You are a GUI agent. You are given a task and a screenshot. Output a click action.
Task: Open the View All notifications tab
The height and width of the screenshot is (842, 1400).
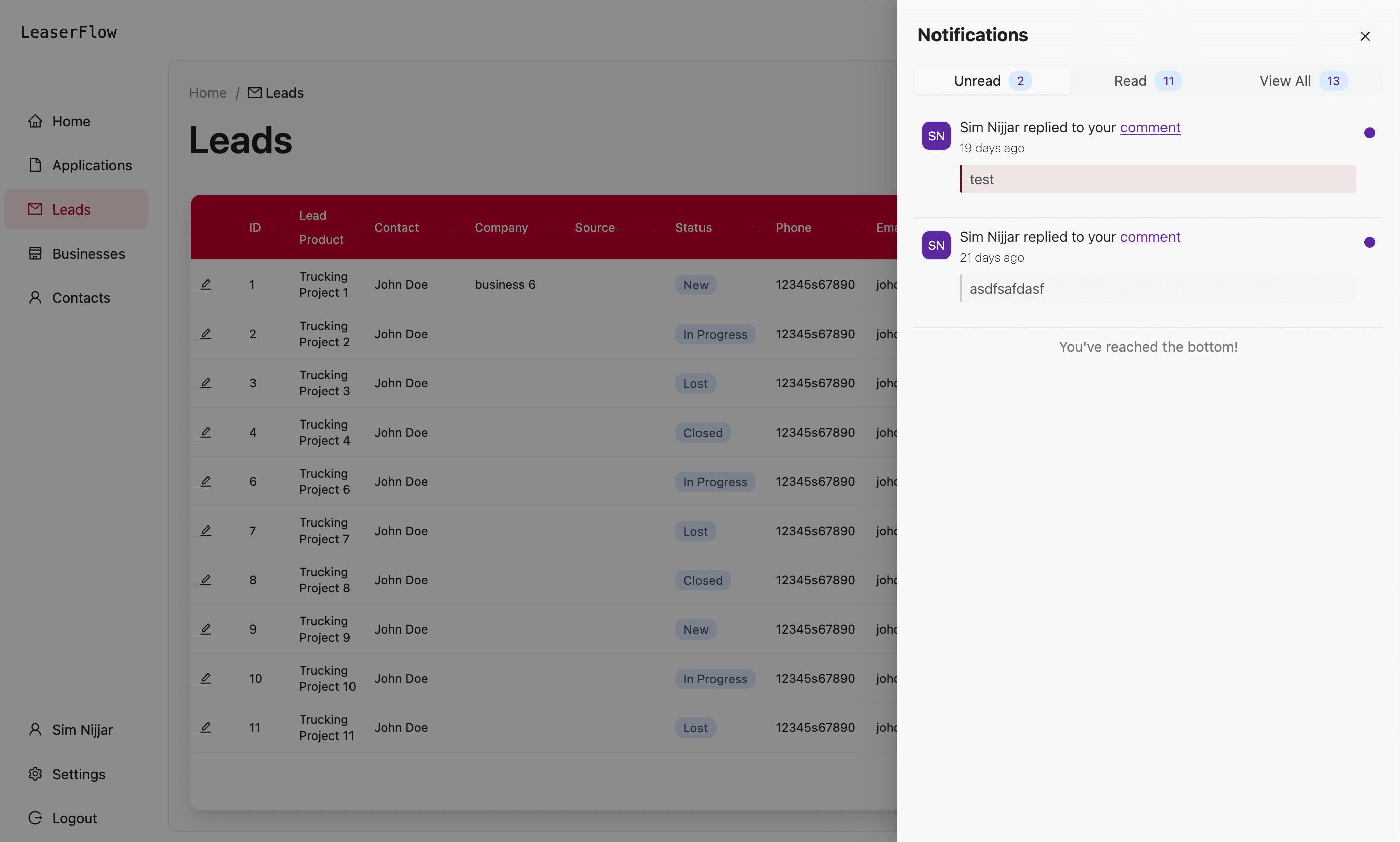pyautogui.click(x=1303, y=81)
